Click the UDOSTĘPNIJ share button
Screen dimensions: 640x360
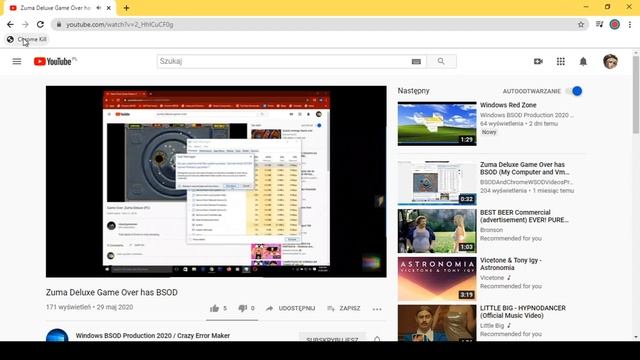coord(291,309)
